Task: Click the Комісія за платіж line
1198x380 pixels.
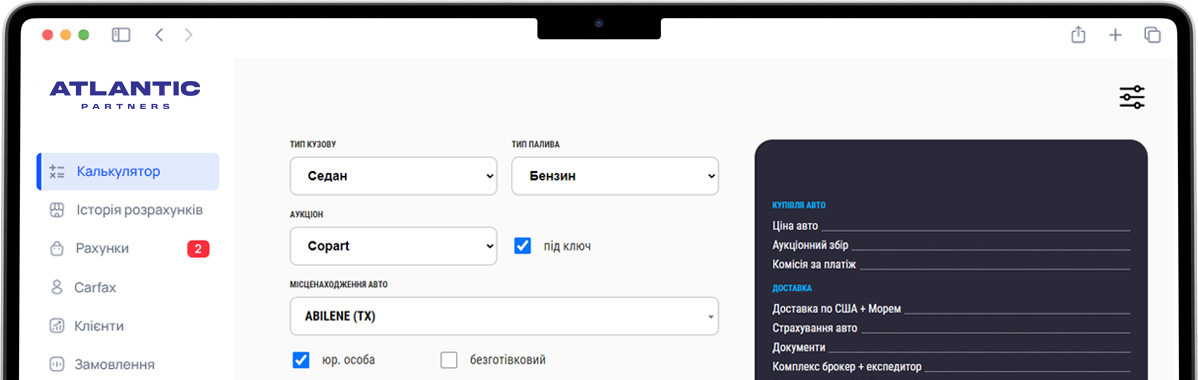Action: pos(951,264)
